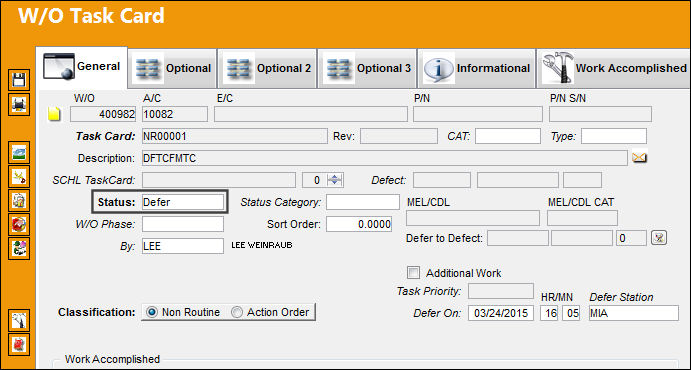The image size is (691, 370).
Task: Click the red circular icon in the sidebar
Action: point(19,225)
